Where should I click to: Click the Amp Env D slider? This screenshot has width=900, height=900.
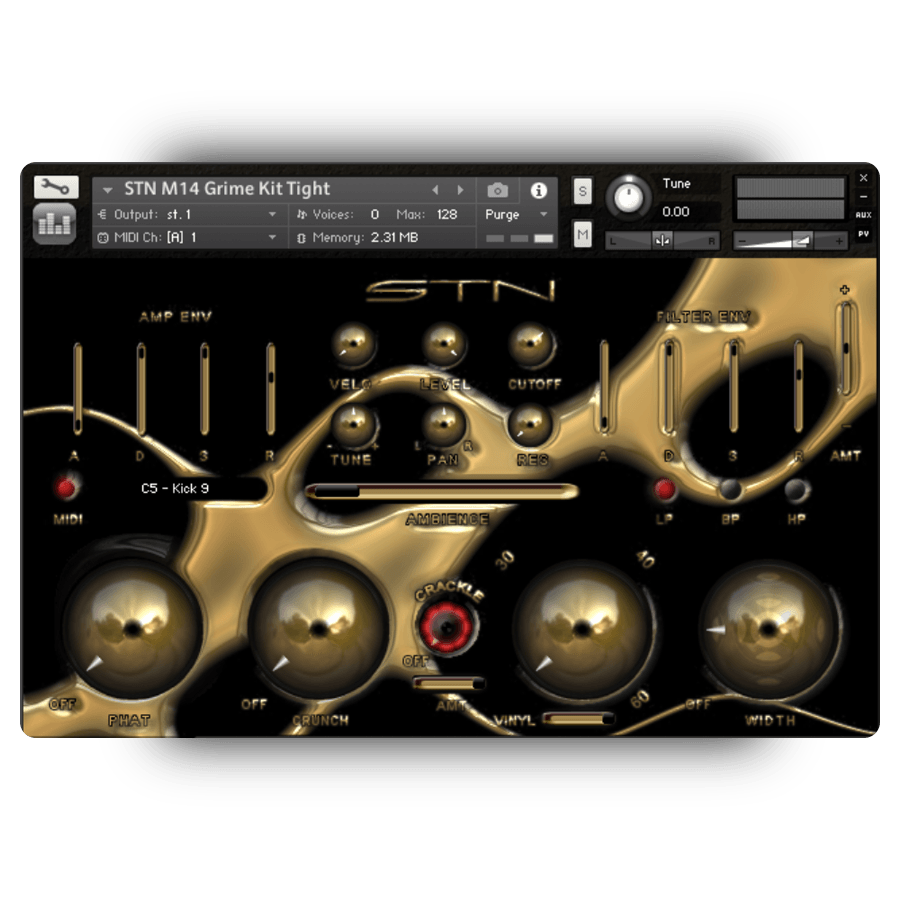coord(141,388)
